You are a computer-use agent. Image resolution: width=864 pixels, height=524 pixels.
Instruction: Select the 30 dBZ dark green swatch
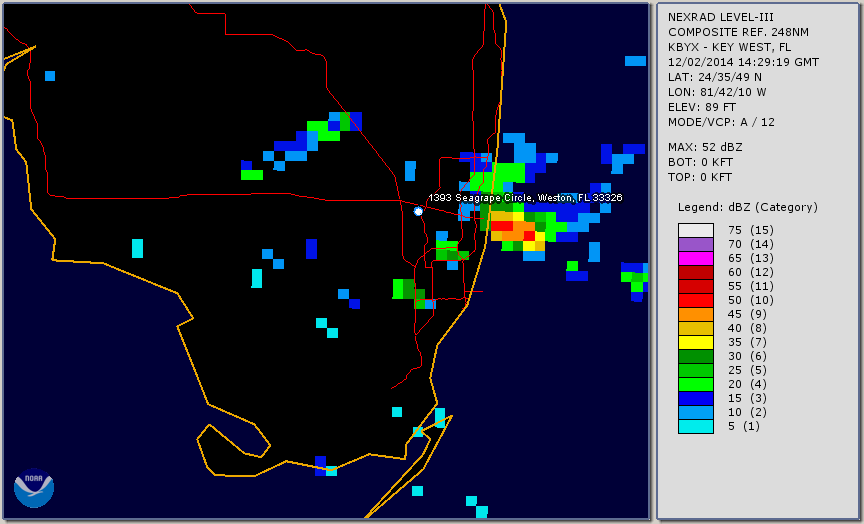[696, 356]
